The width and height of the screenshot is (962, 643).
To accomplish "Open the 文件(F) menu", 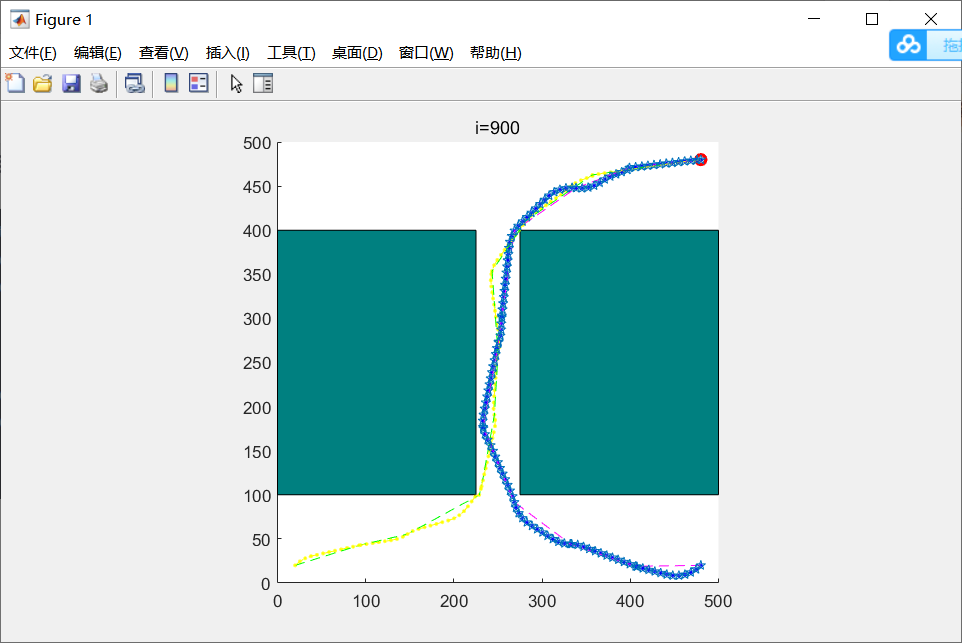I will (x=33, y=53).
